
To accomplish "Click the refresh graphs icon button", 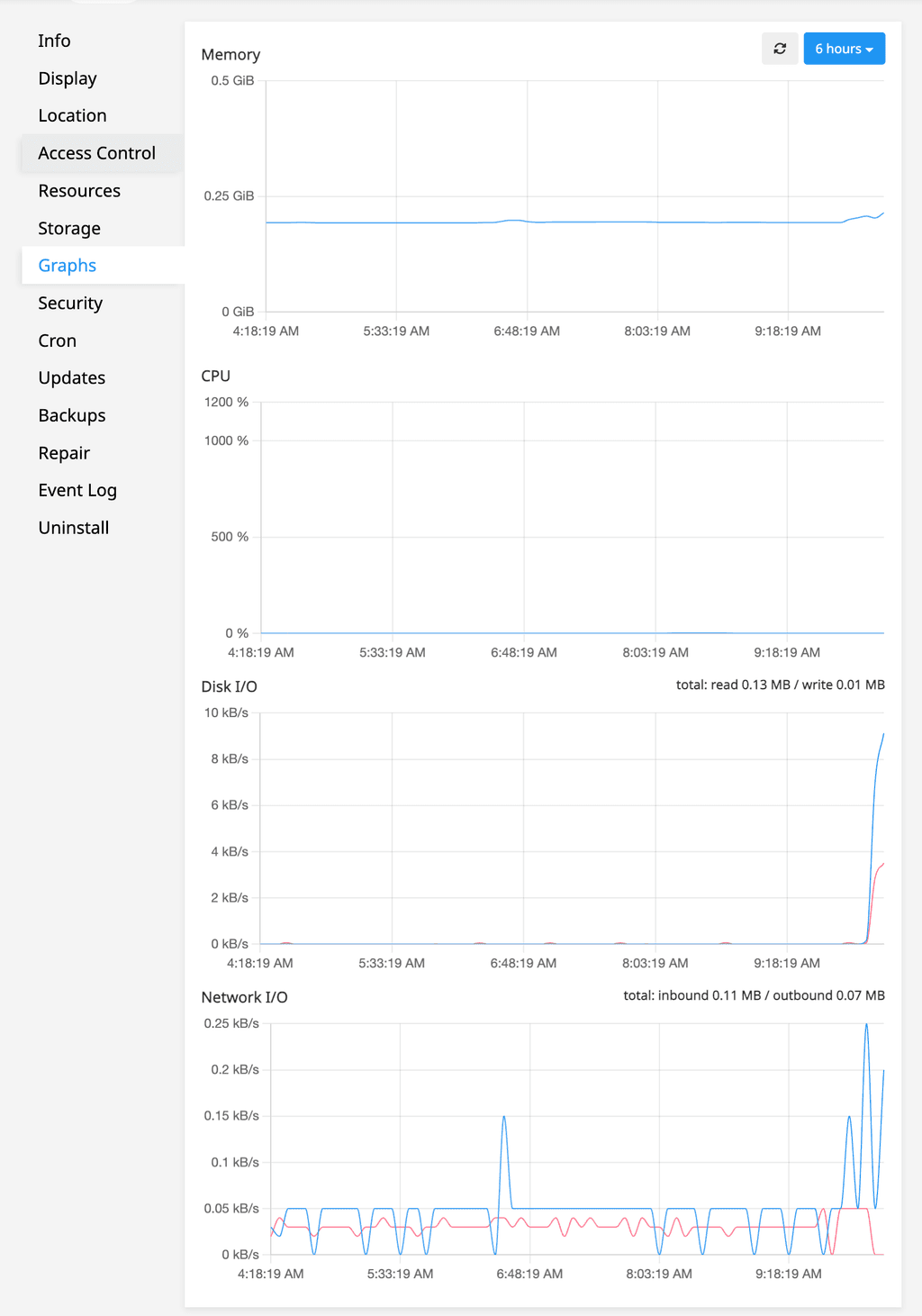I will [x=780, y=49].
